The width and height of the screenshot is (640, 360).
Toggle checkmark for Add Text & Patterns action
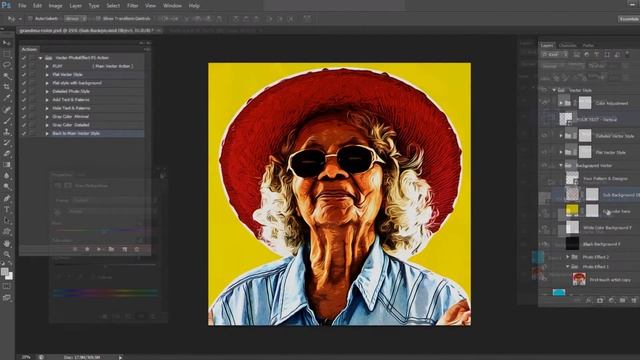pyautogui.click(x=24, y=100)
